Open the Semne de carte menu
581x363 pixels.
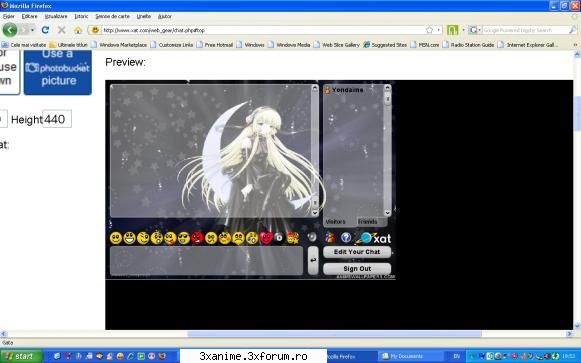point(113,16)
